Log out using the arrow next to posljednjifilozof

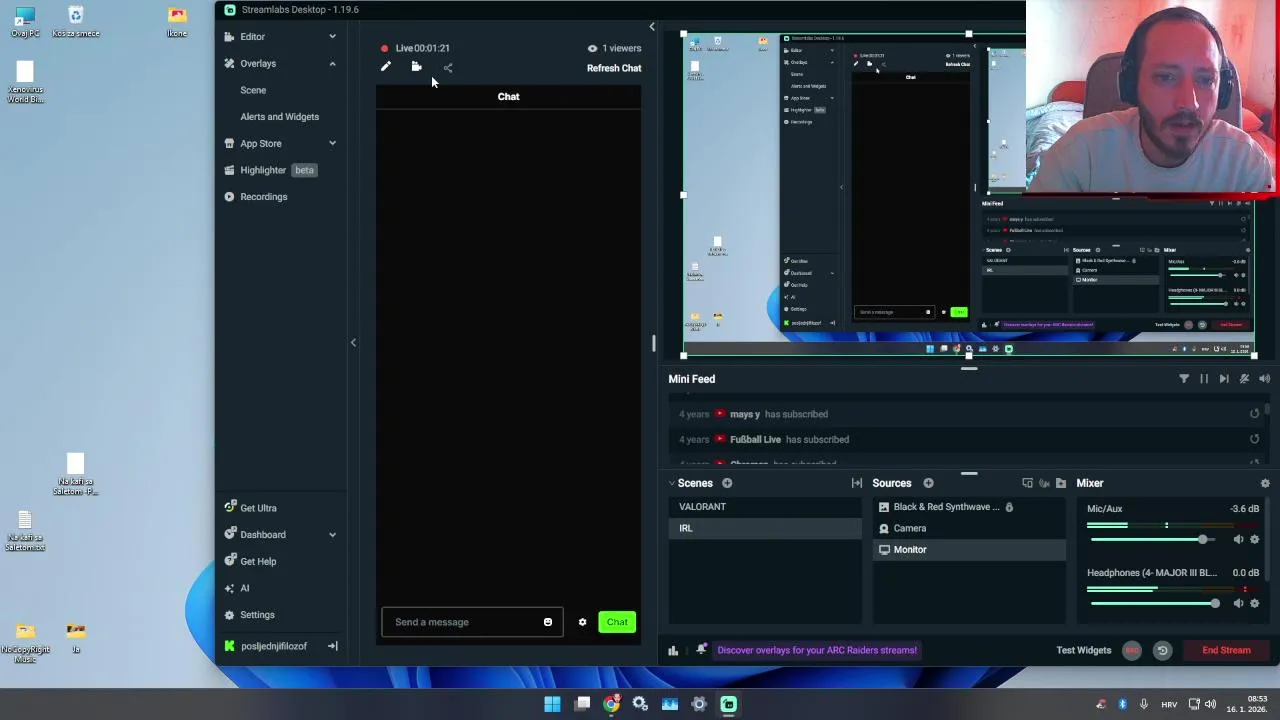coord(333,646)
